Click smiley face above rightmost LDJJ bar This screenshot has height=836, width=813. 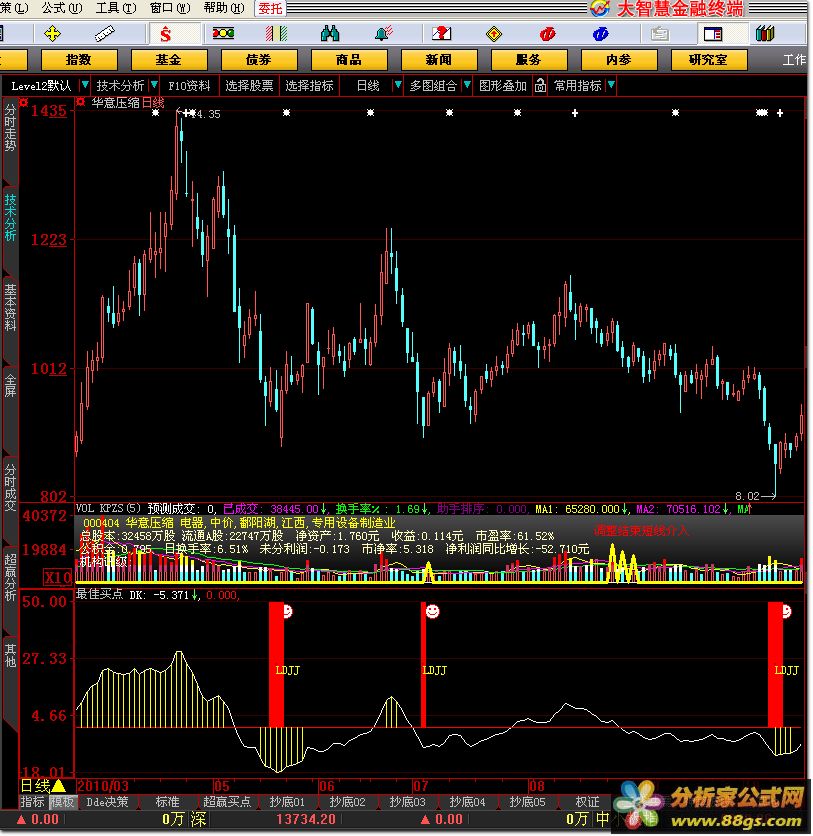point(786,611)
